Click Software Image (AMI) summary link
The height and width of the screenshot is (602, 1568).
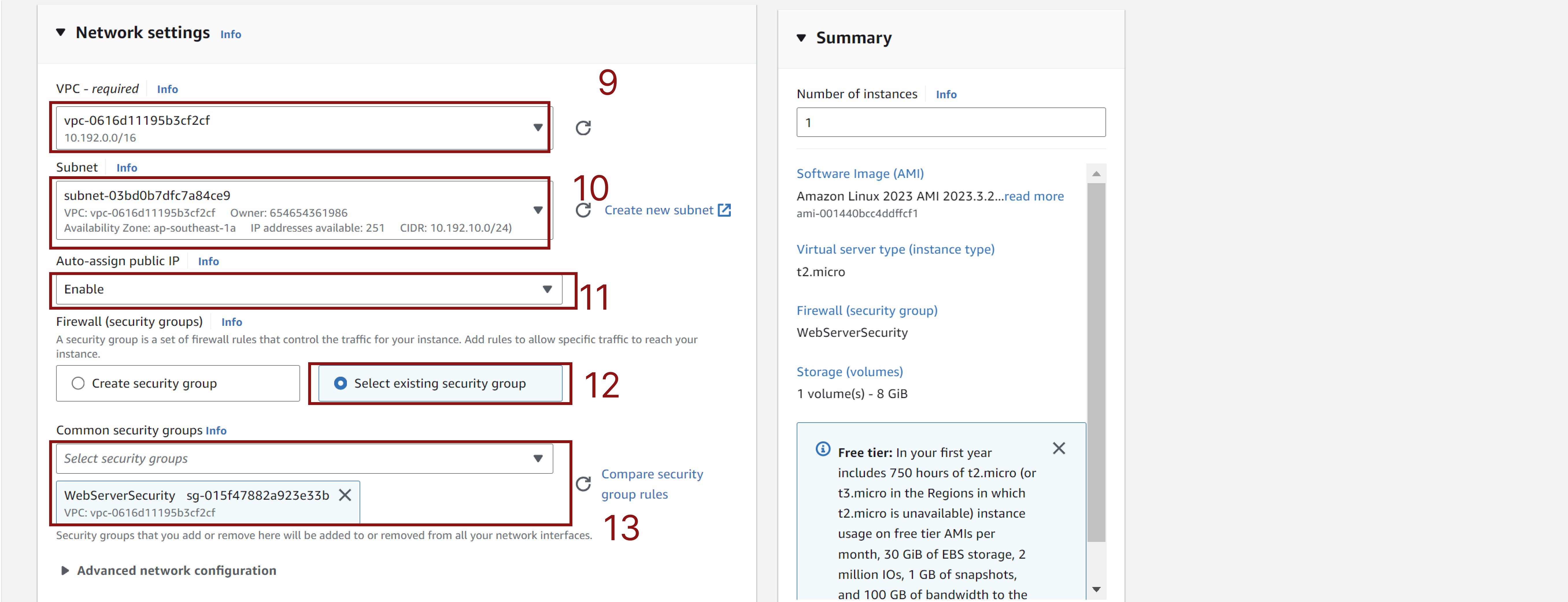point(860,174)
